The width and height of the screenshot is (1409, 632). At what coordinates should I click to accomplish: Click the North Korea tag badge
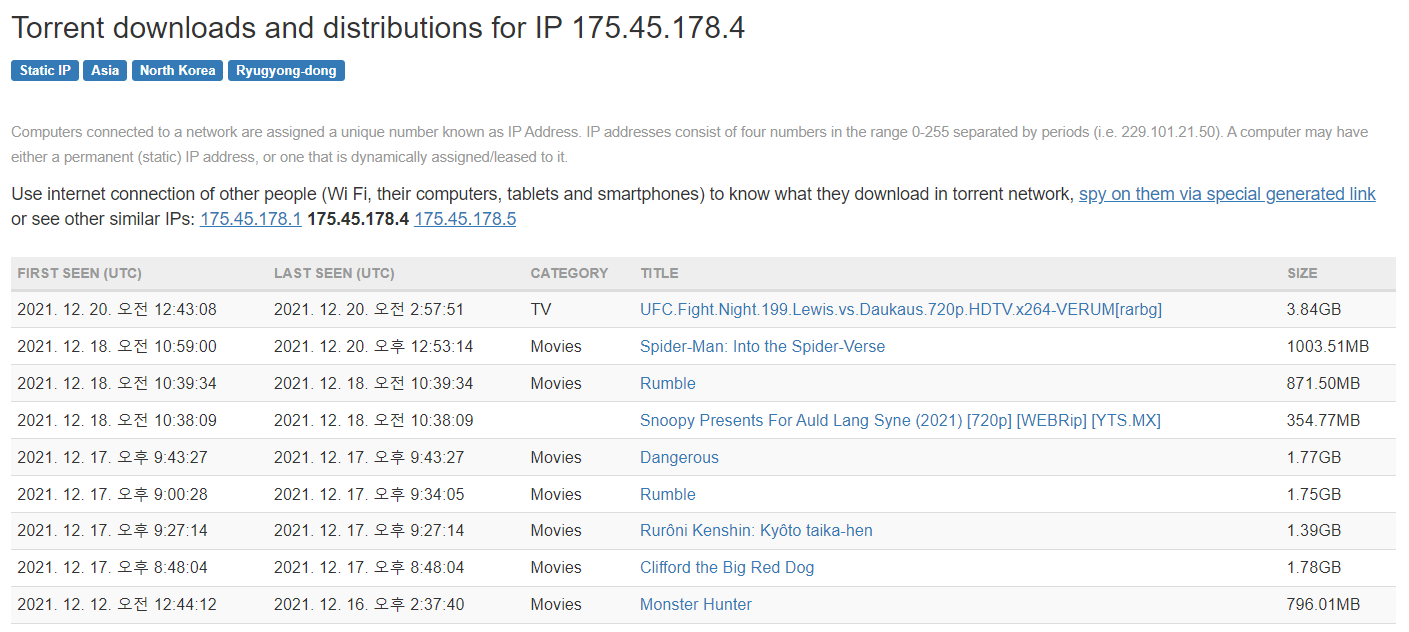[x=177, y=70]
